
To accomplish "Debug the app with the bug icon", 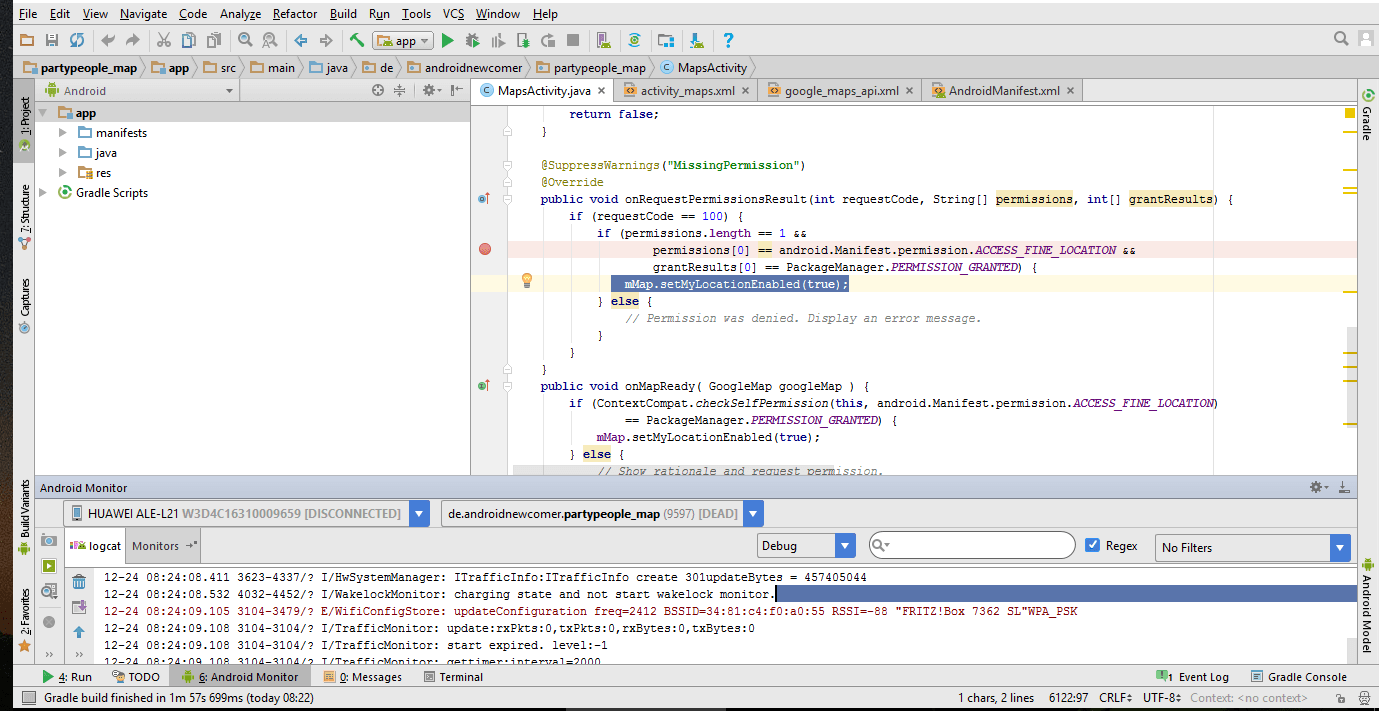I will [x=473, y=41].
